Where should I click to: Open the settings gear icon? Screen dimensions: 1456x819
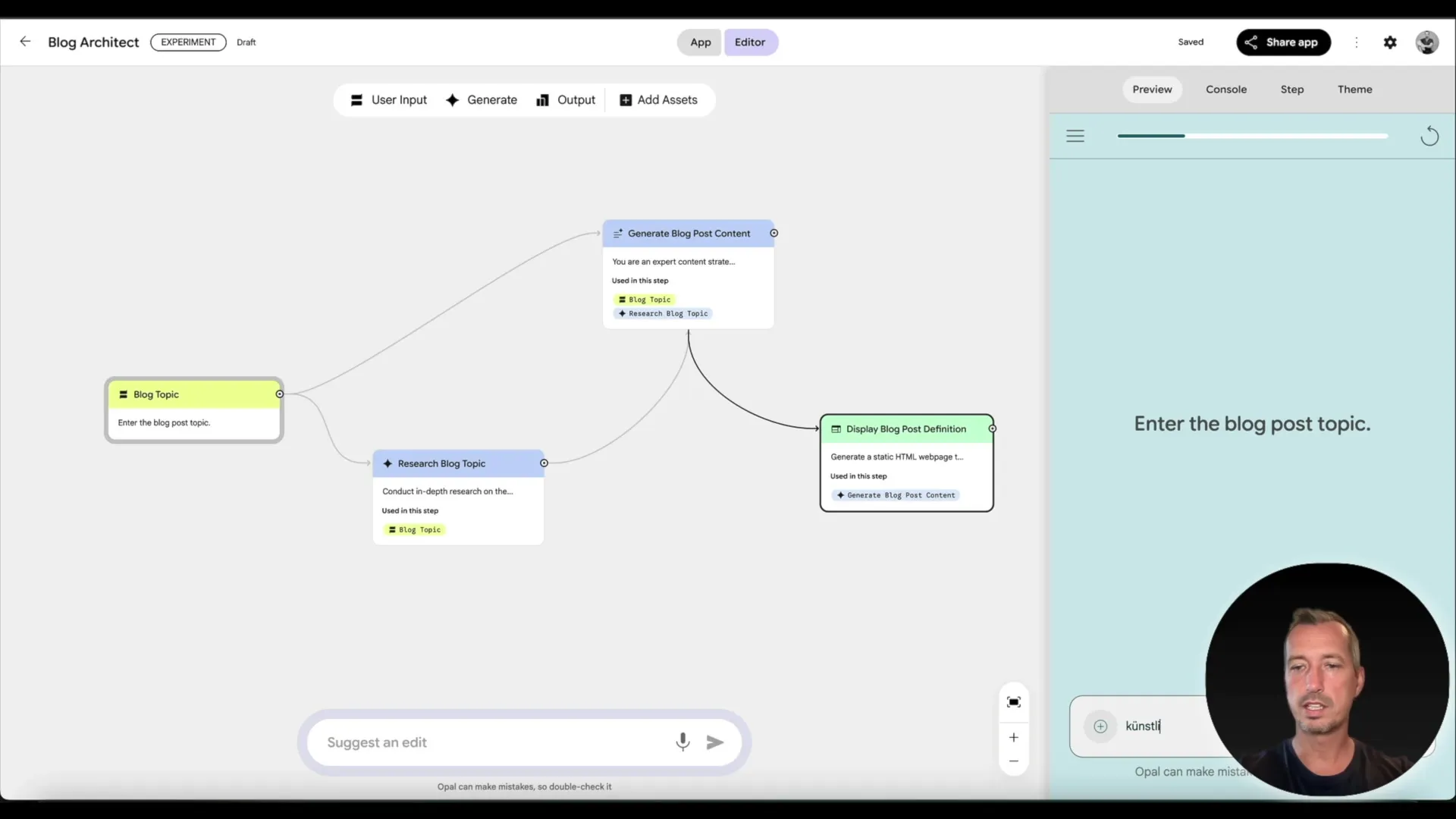click(x=1391, y=42)
